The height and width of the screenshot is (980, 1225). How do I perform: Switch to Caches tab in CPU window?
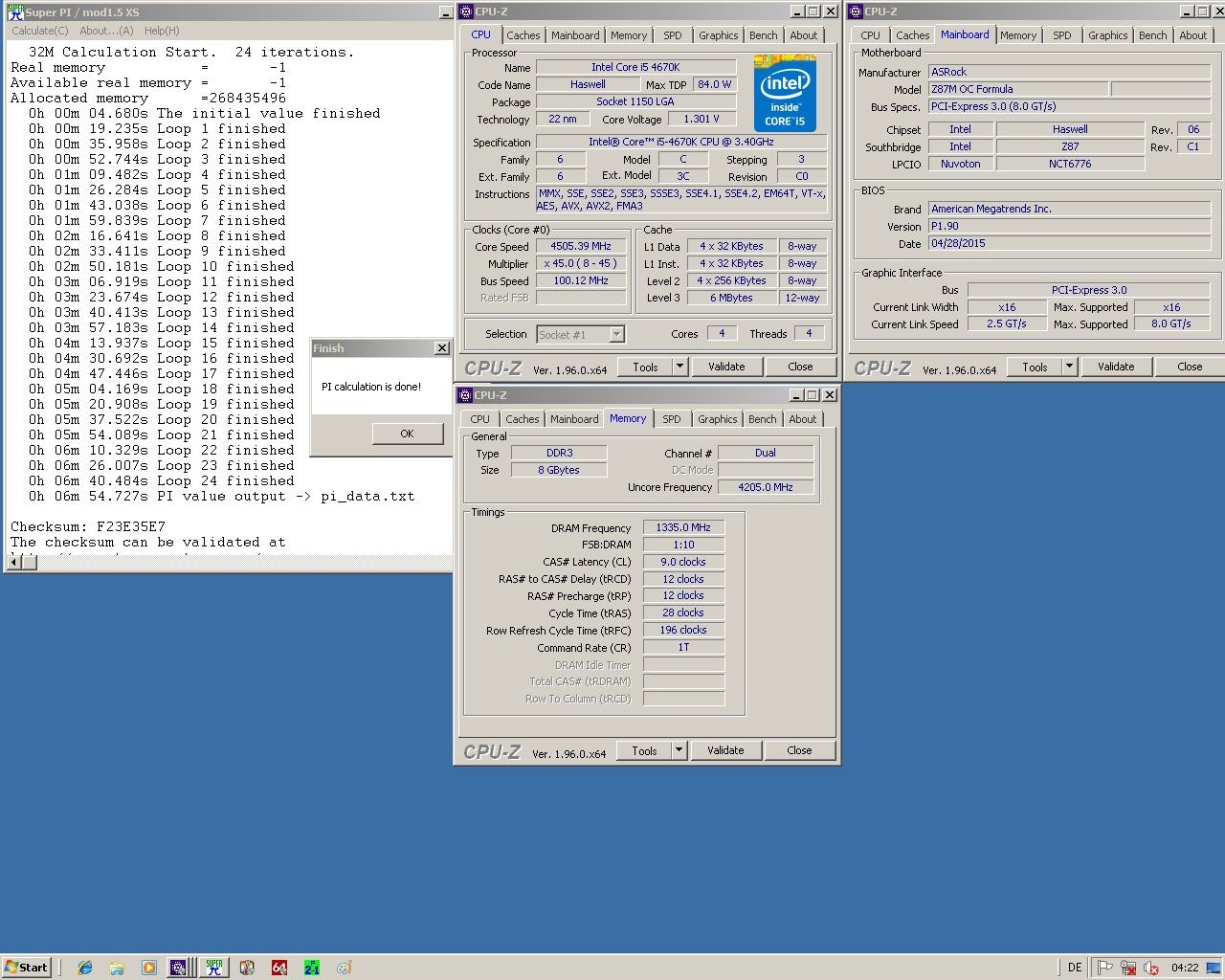[523, 35]
